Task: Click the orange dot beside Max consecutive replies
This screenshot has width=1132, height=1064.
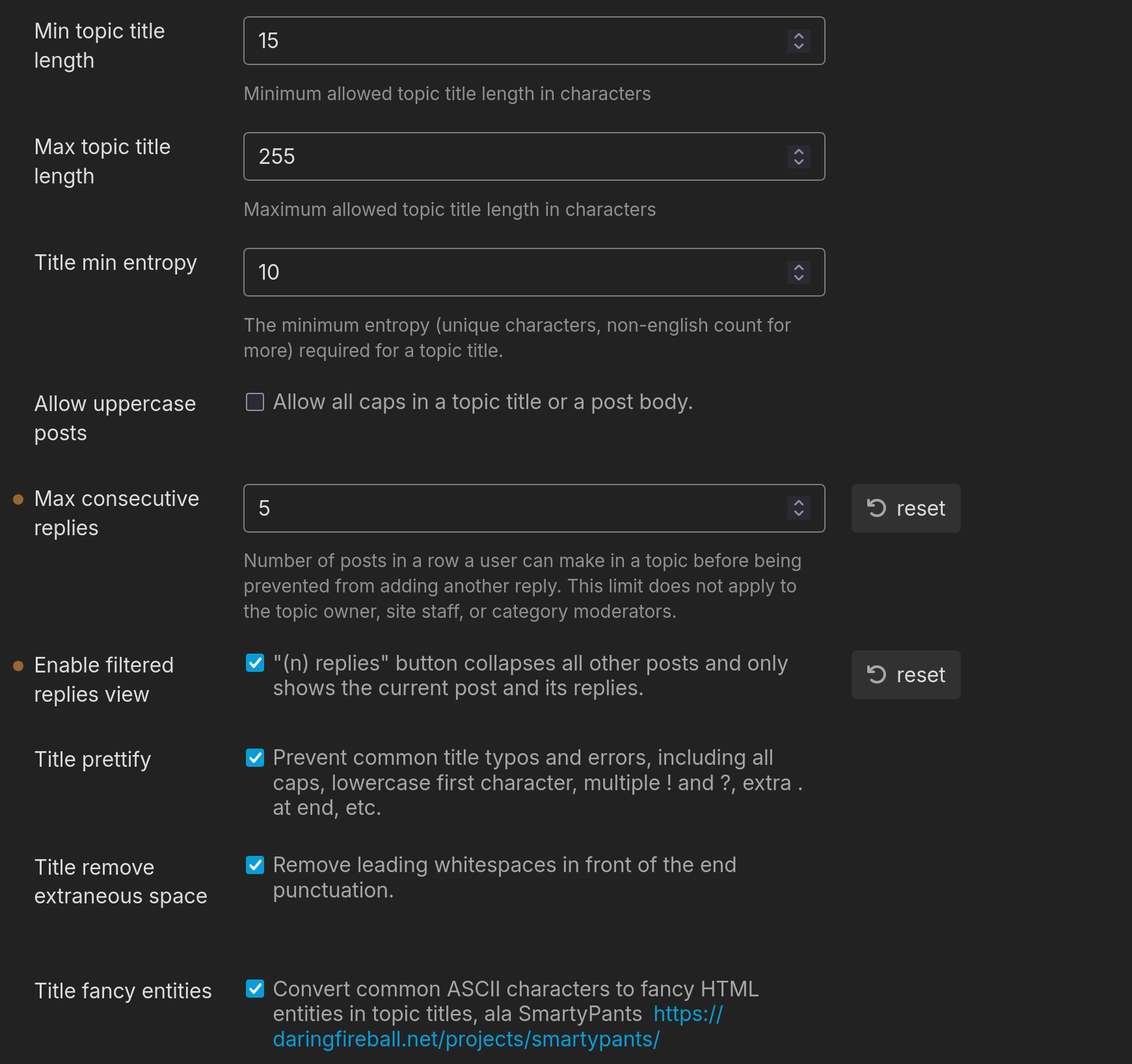Action: point(18,499)
